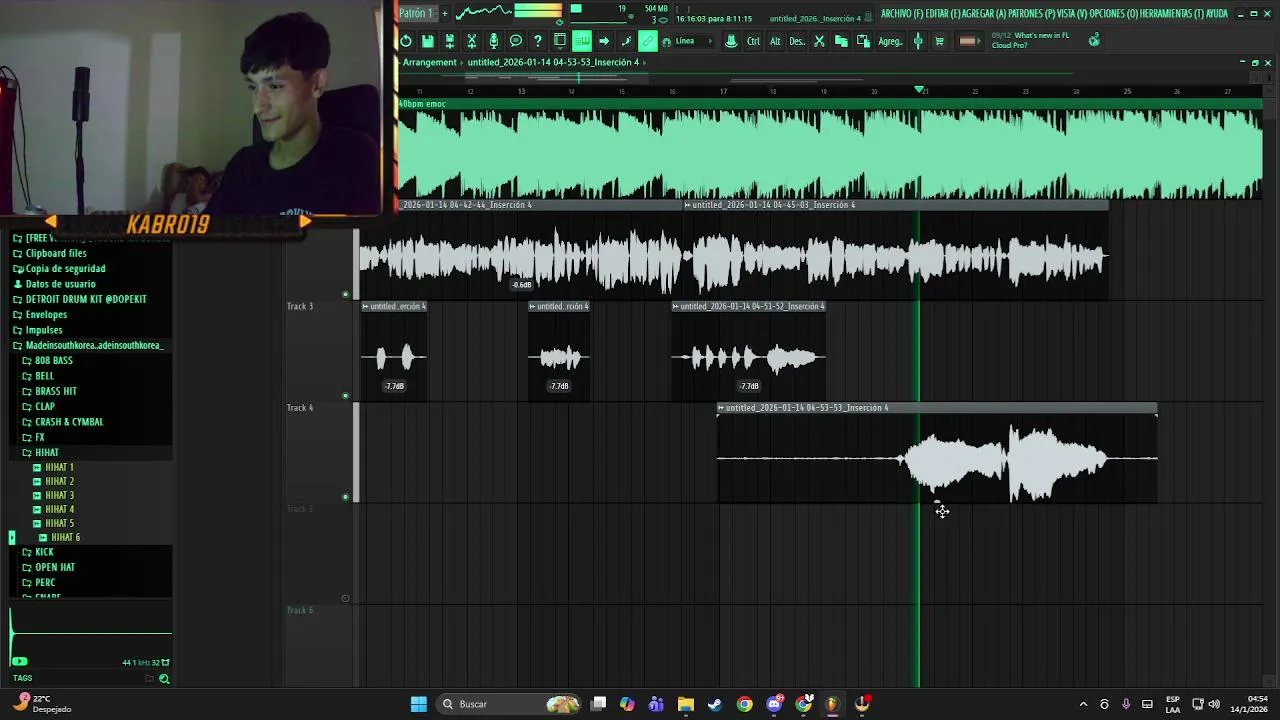This screenshot has height=720, width=1280.
Task: Click the right arrow icon in toolbar
Action: (x=604, y=41)
